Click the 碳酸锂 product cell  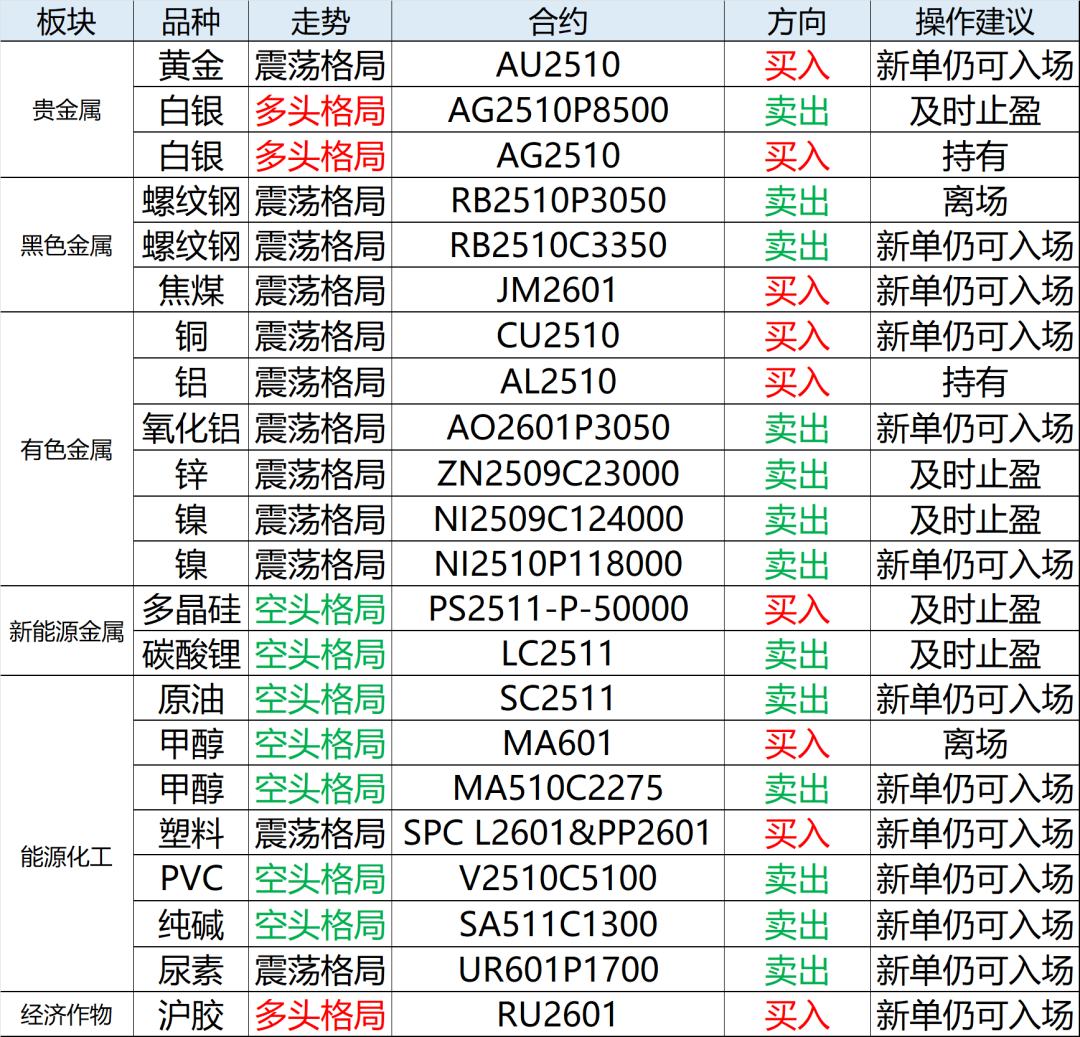191,654
